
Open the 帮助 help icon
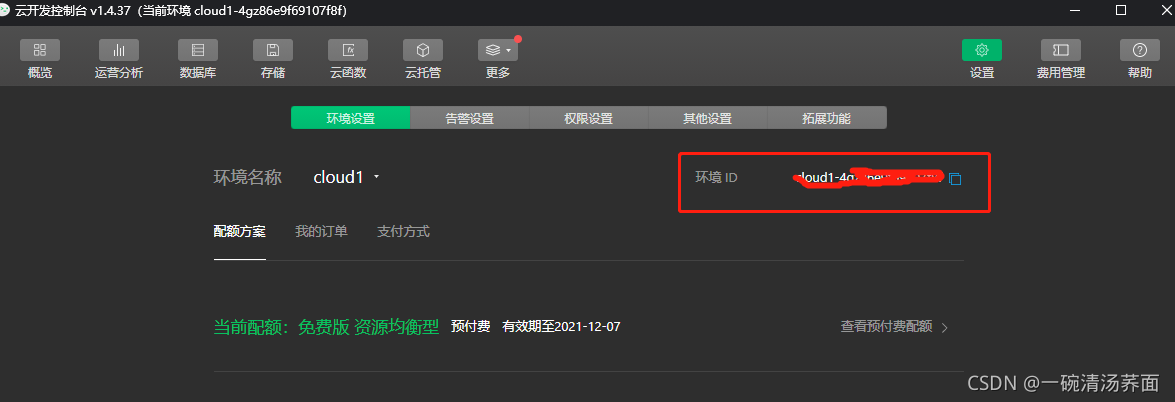pos(1140,50)
